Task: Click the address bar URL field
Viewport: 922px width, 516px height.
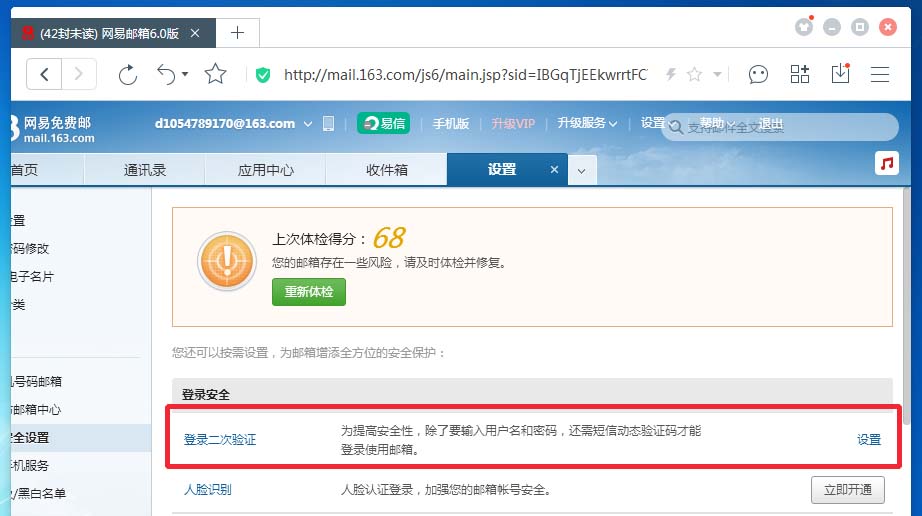Action: pyautogui.click(x=465, y=75)
